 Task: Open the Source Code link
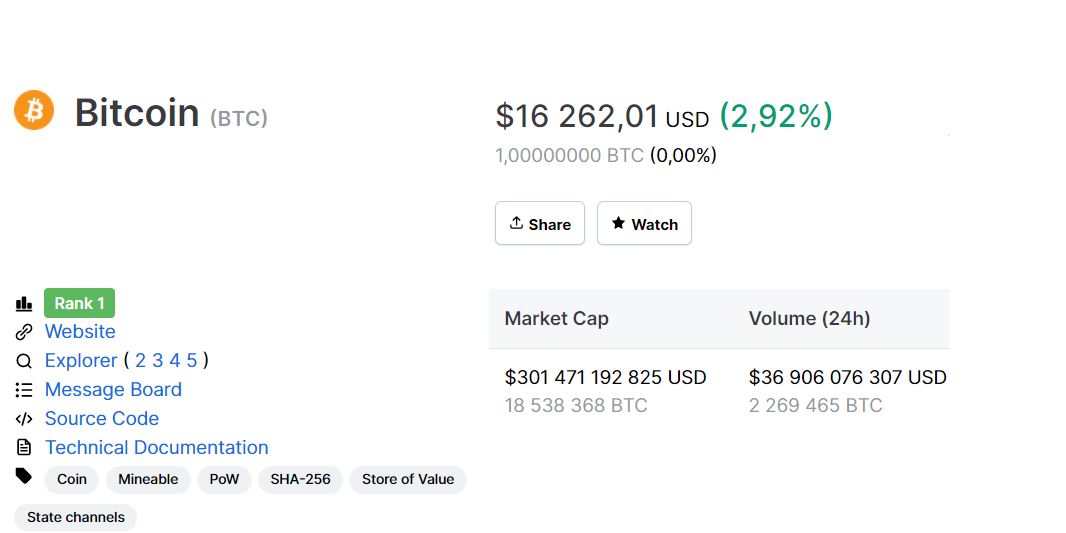102,419
